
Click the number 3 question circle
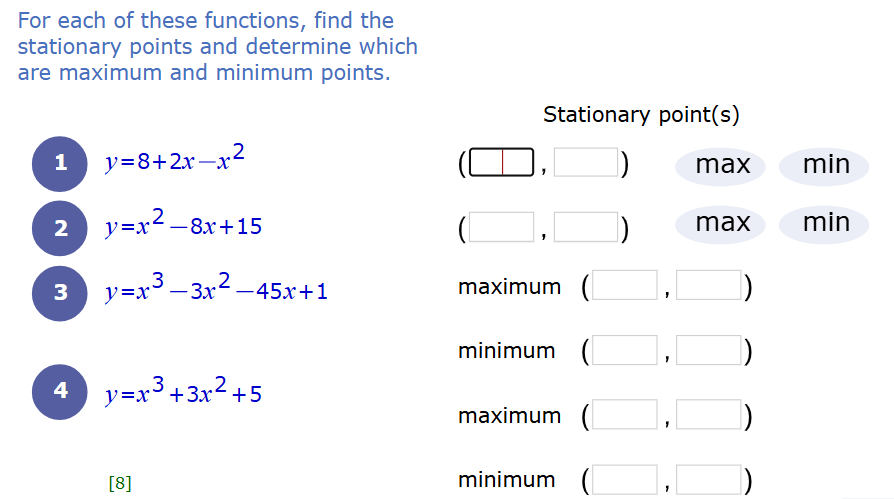pos(60,293)
